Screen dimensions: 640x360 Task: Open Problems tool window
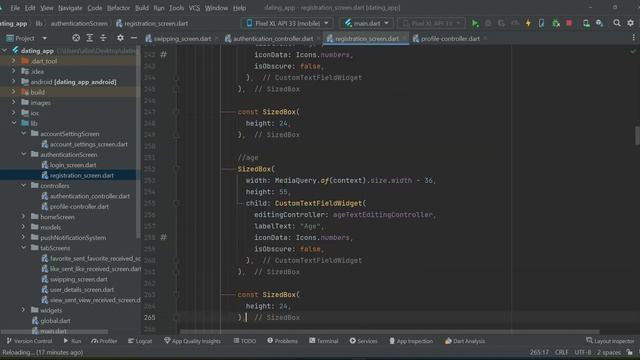pos(282,341)
